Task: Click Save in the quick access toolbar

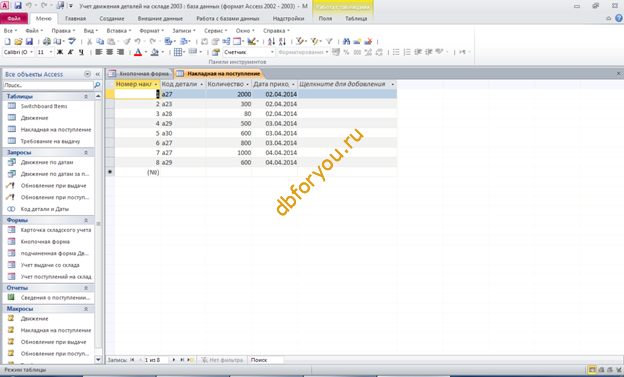Action: click(18, 6)
